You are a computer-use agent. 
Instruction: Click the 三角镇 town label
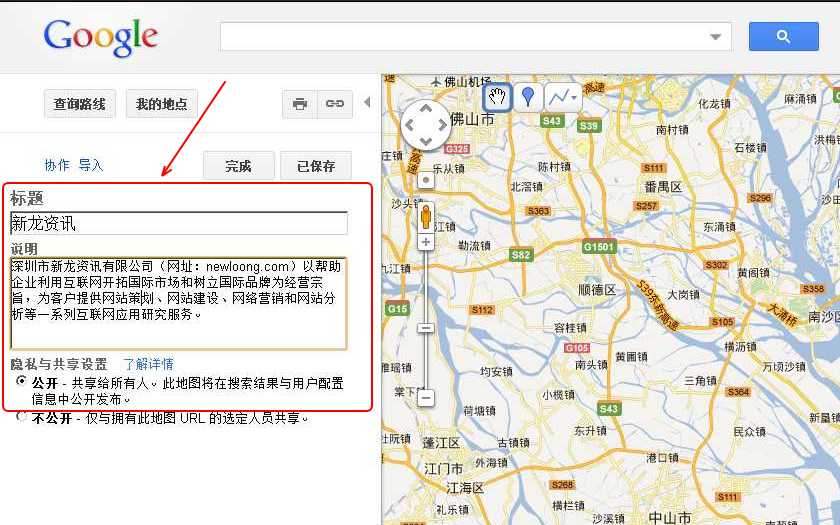pyautogui.click(x=700, y=381)
